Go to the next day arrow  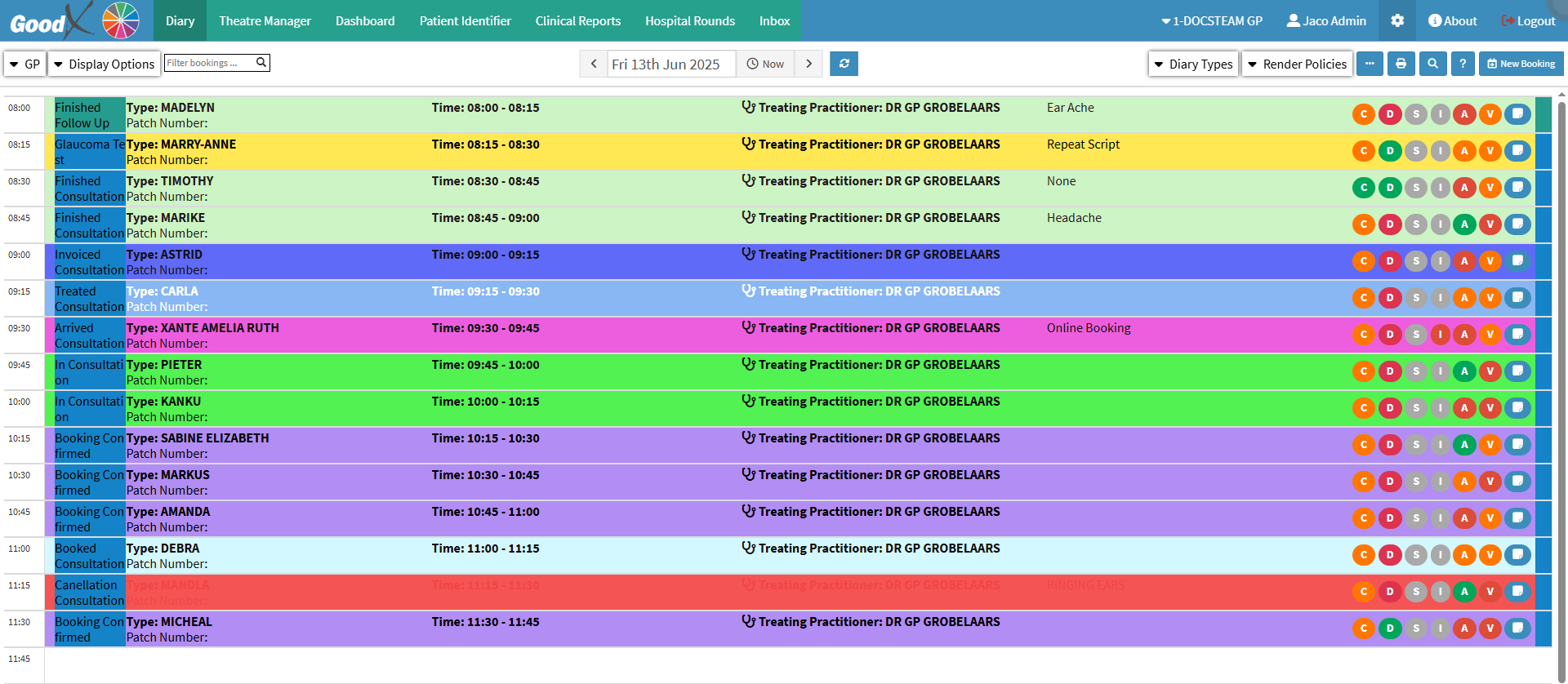tap(808, 64)
